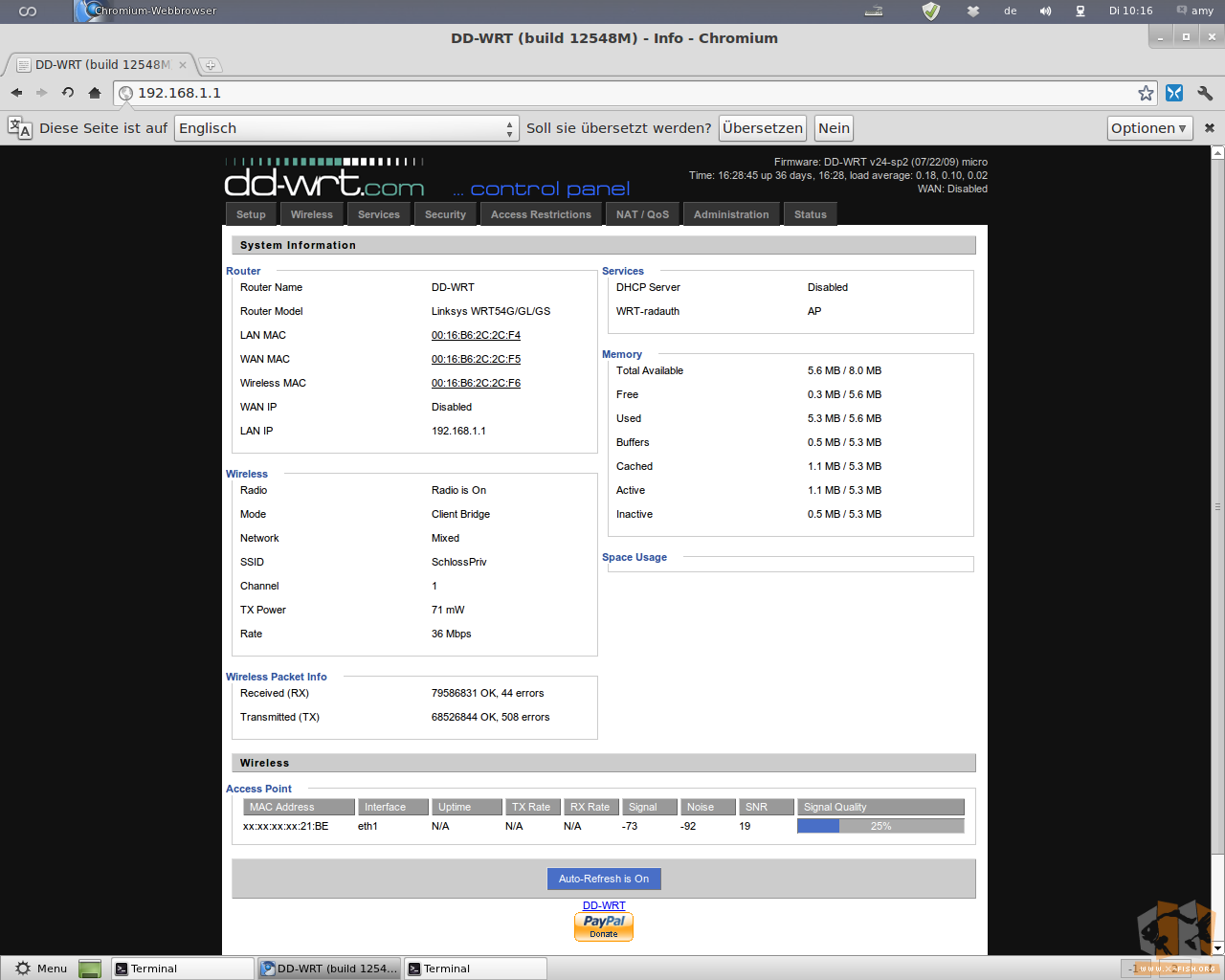Click the SNR column header

(767, 807)
